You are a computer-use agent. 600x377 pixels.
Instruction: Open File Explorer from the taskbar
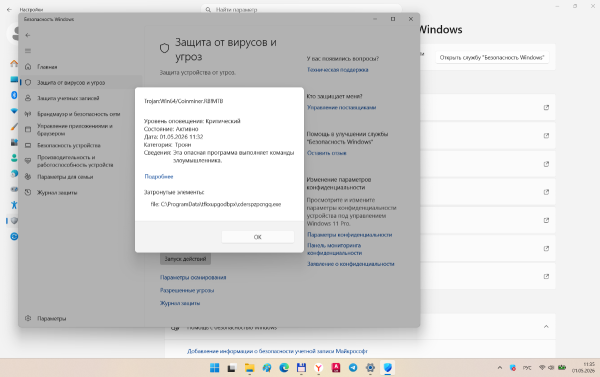[249, 368]
